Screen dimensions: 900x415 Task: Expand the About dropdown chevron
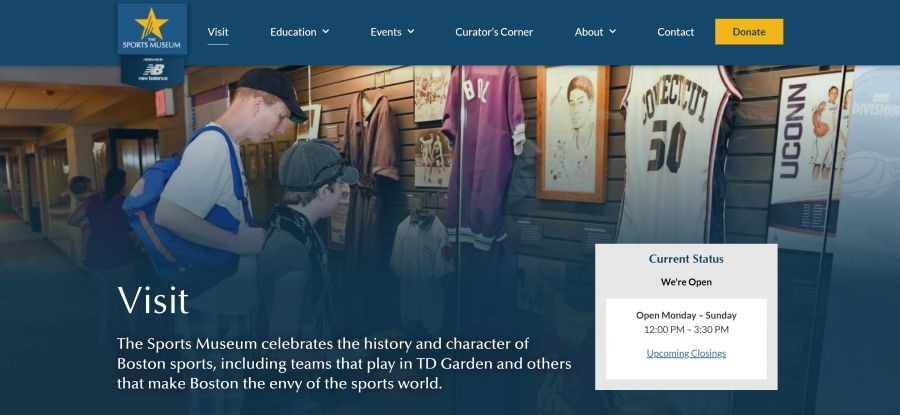(x=612, y=32)
